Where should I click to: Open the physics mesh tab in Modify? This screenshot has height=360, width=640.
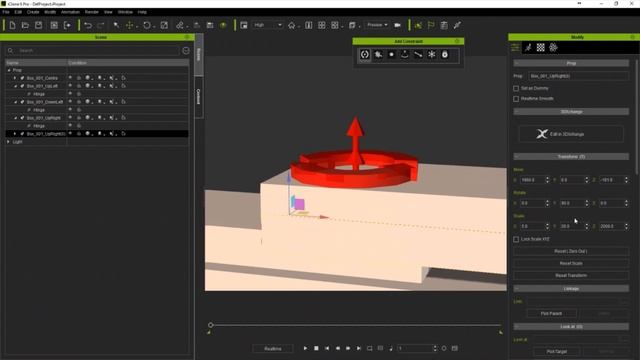click(x=553, y=48)
